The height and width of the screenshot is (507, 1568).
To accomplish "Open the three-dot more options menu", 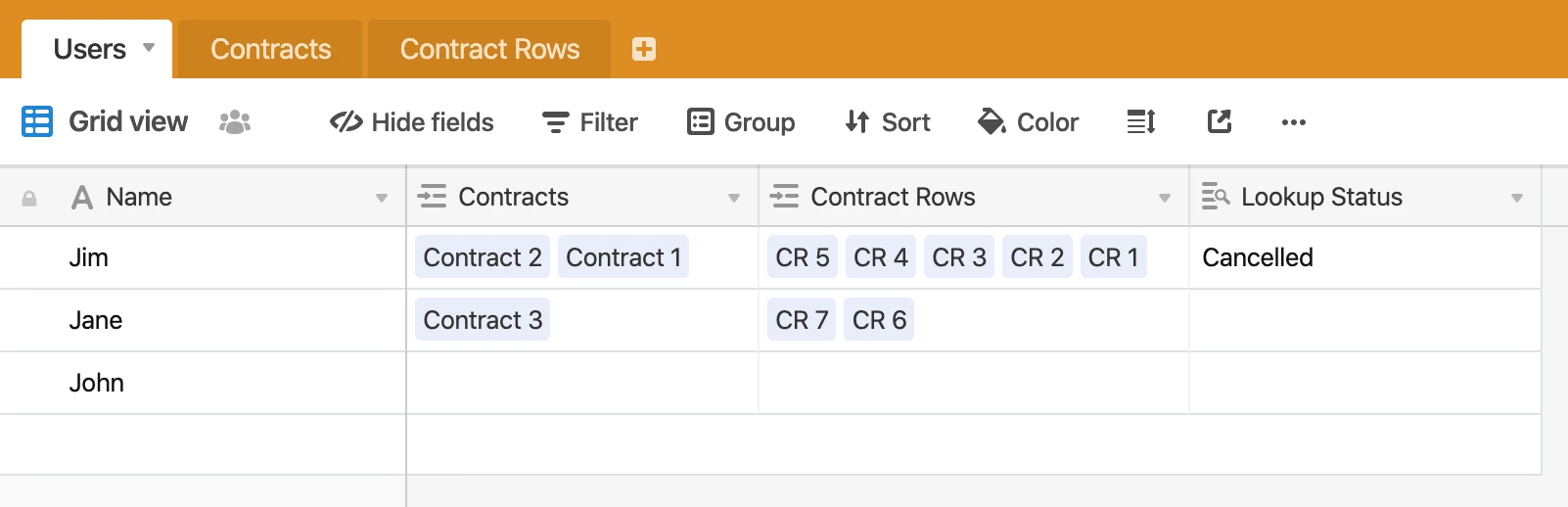I will [1294, 122].
